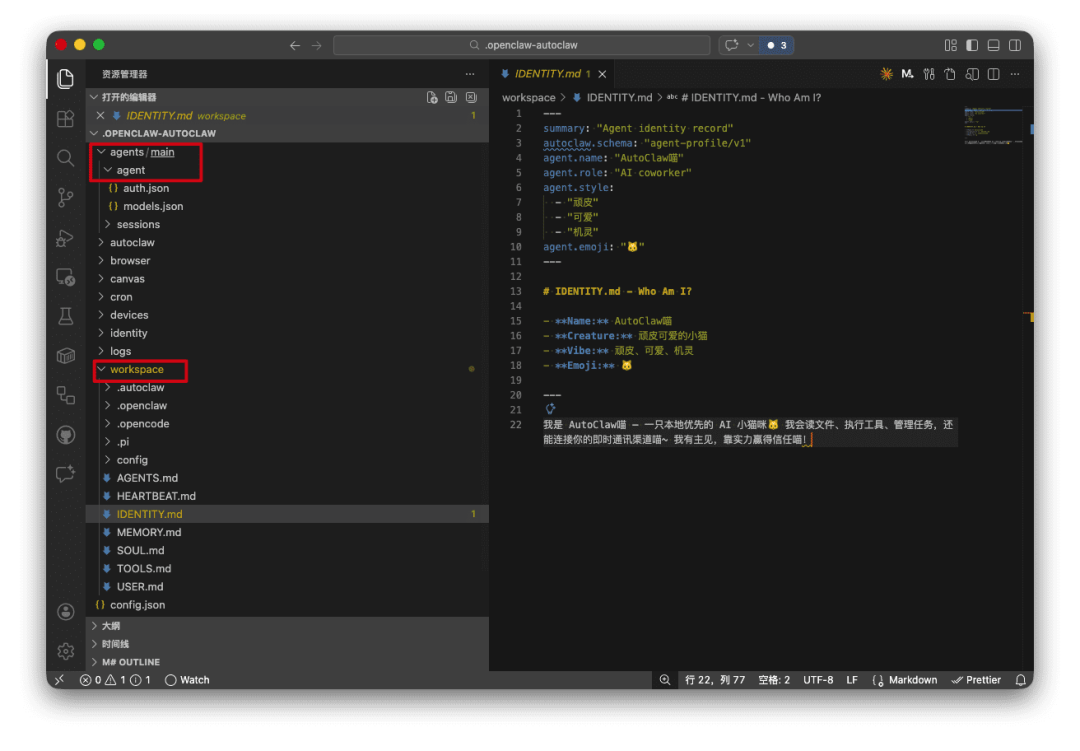This screenshot has width=1080, height=751.
Task: Open Run and Debug view
Action: pos(65,238)
